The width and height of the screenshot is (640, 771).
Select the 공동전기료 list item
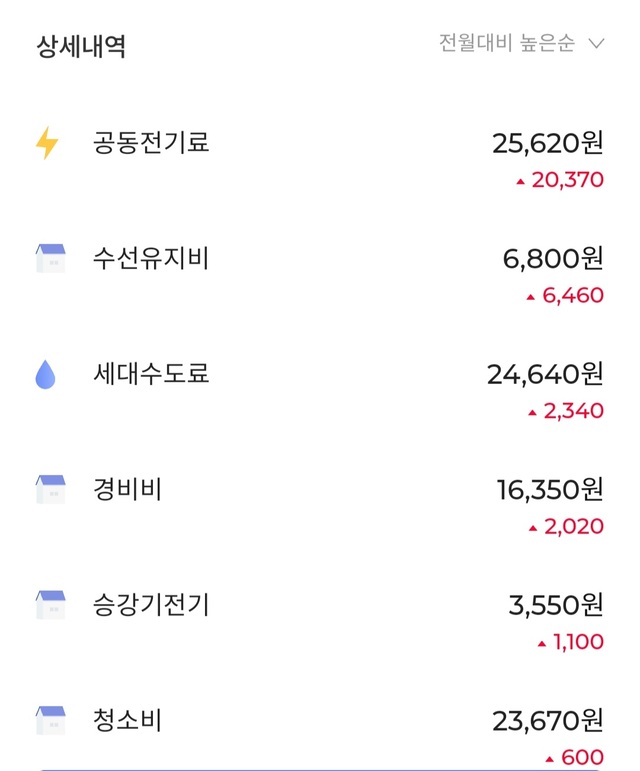click(151, 143)
